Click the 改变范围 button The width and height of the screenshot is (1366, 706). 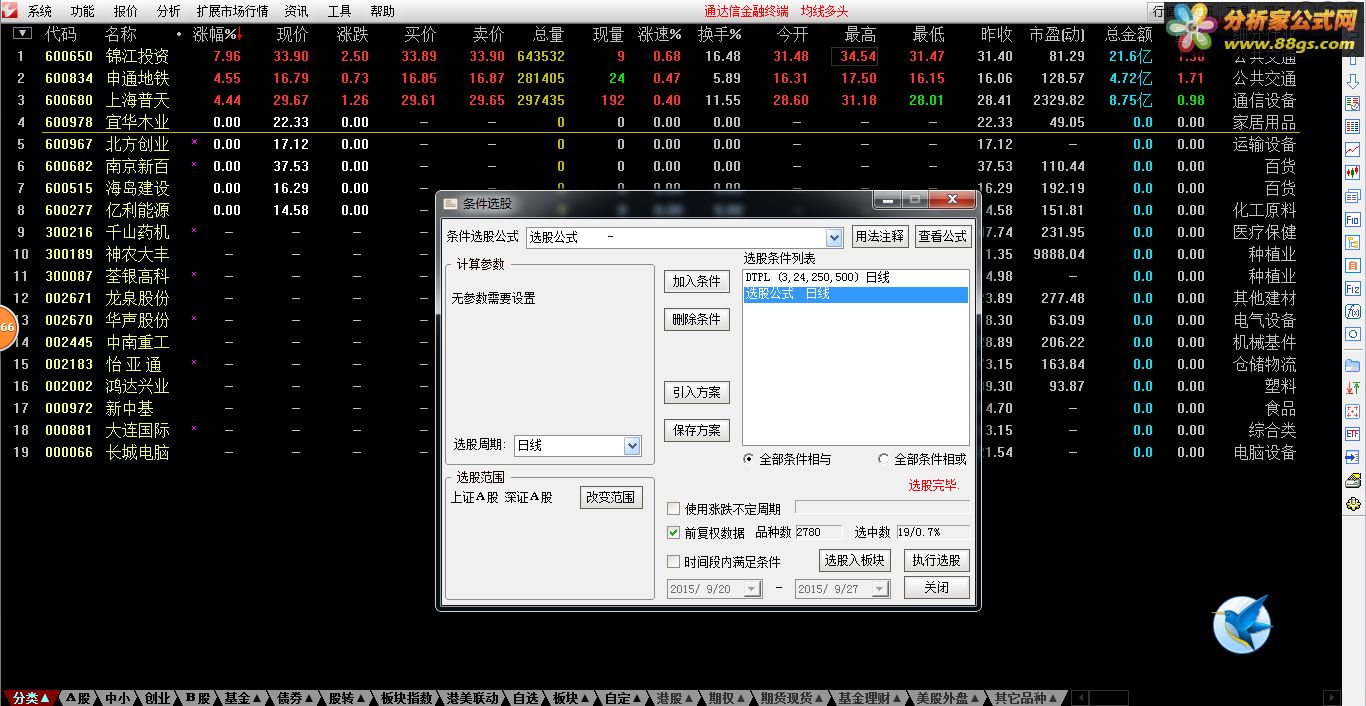pos(611,497)
